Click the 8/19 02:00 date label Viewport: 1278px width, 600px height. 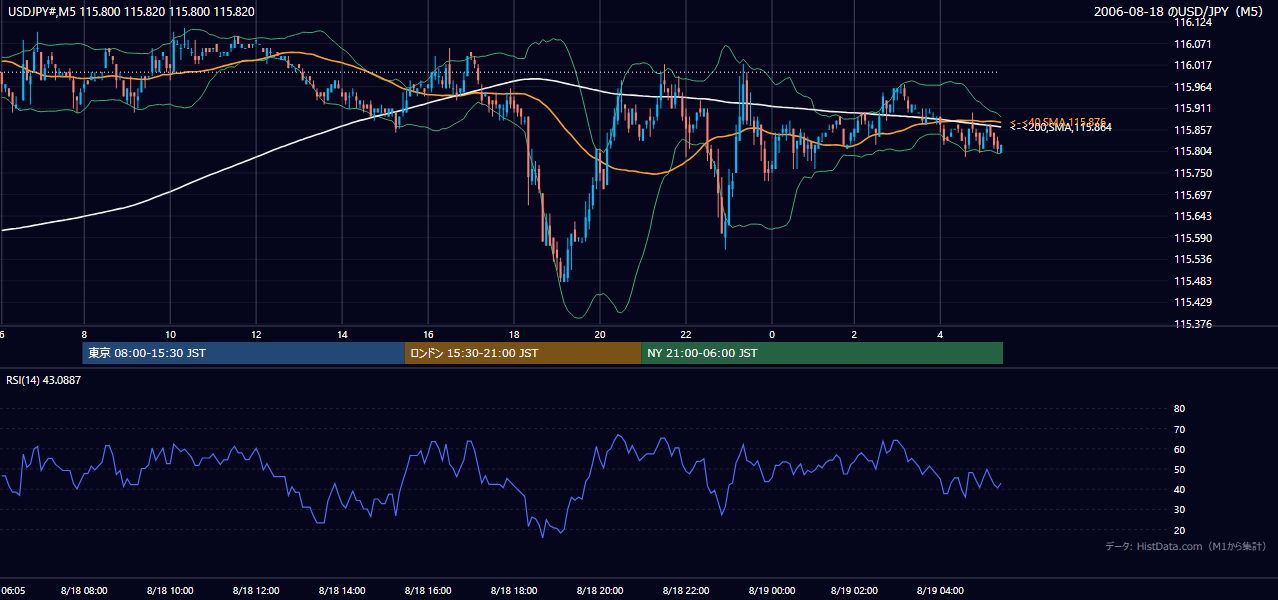pyautogui.click(x=855, y=591)
